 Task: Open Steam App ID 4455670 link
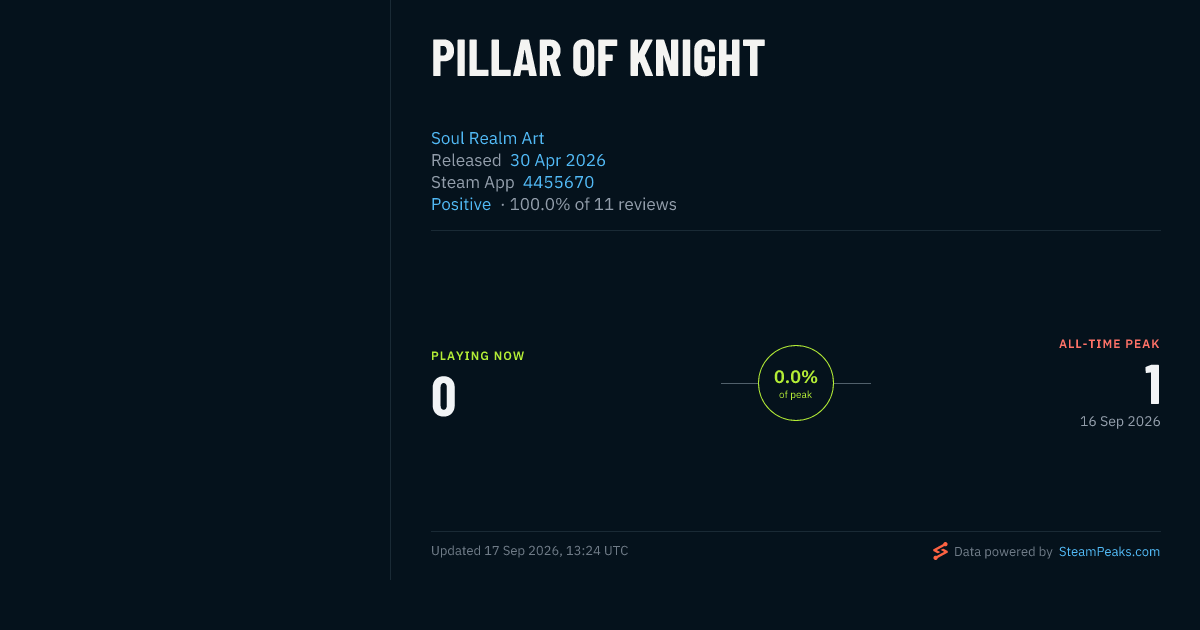pyautogui.click(x=558, y=182)
